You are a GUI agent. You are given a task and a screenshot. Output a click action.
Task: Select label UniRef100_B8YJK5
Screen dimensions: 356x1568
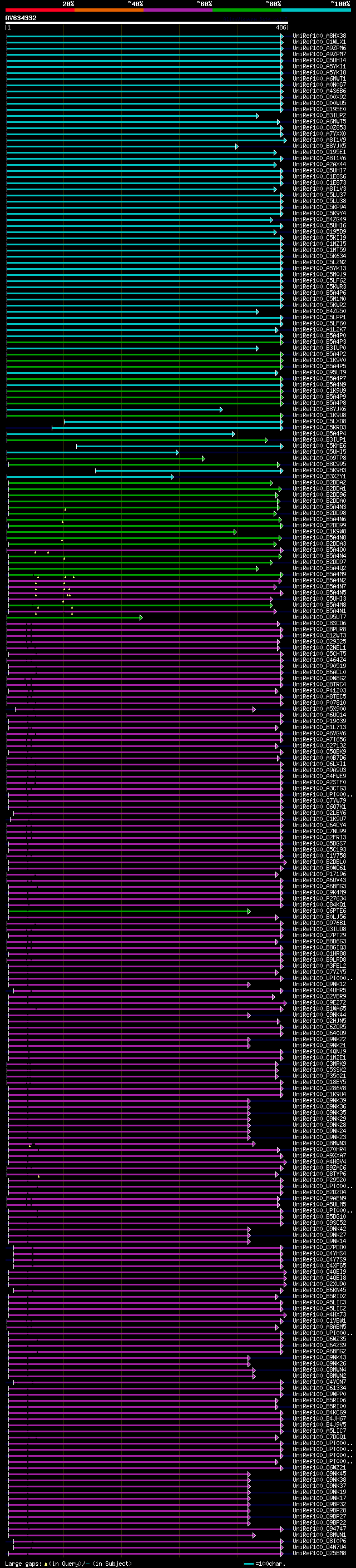pyautogui.click(x=319, y=146)
